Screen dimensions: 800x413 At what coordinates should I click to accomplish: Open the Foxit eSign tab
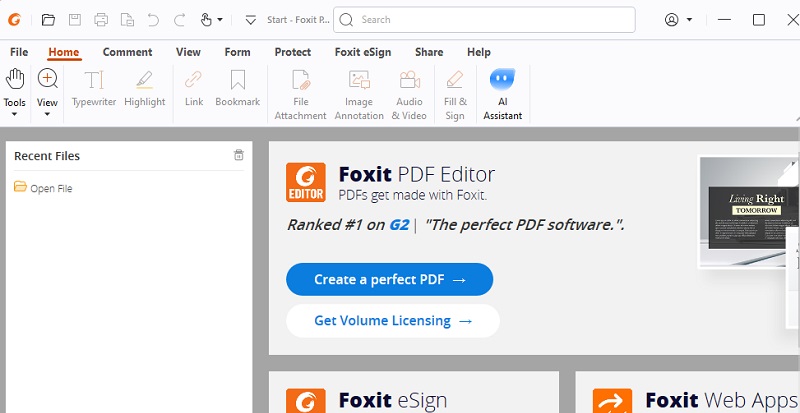coord(363,52)
